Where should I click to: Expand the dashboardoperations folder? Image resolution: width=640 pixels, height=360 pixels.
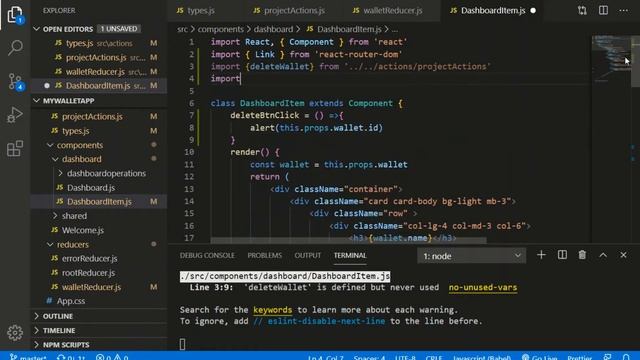coord(99,173)
